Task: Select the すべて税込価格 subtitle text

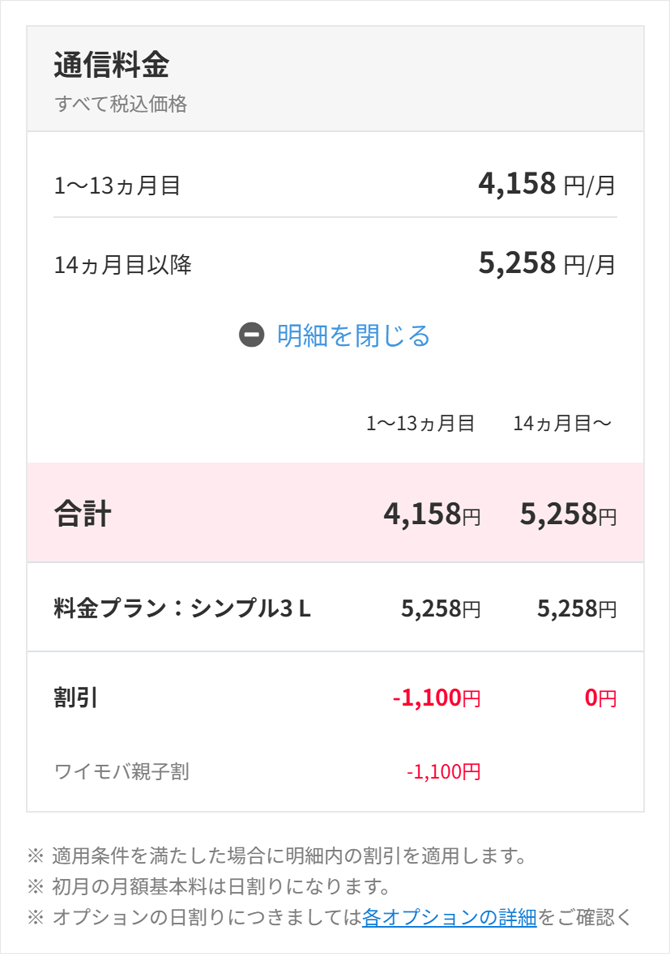Action: click(121, 104)
